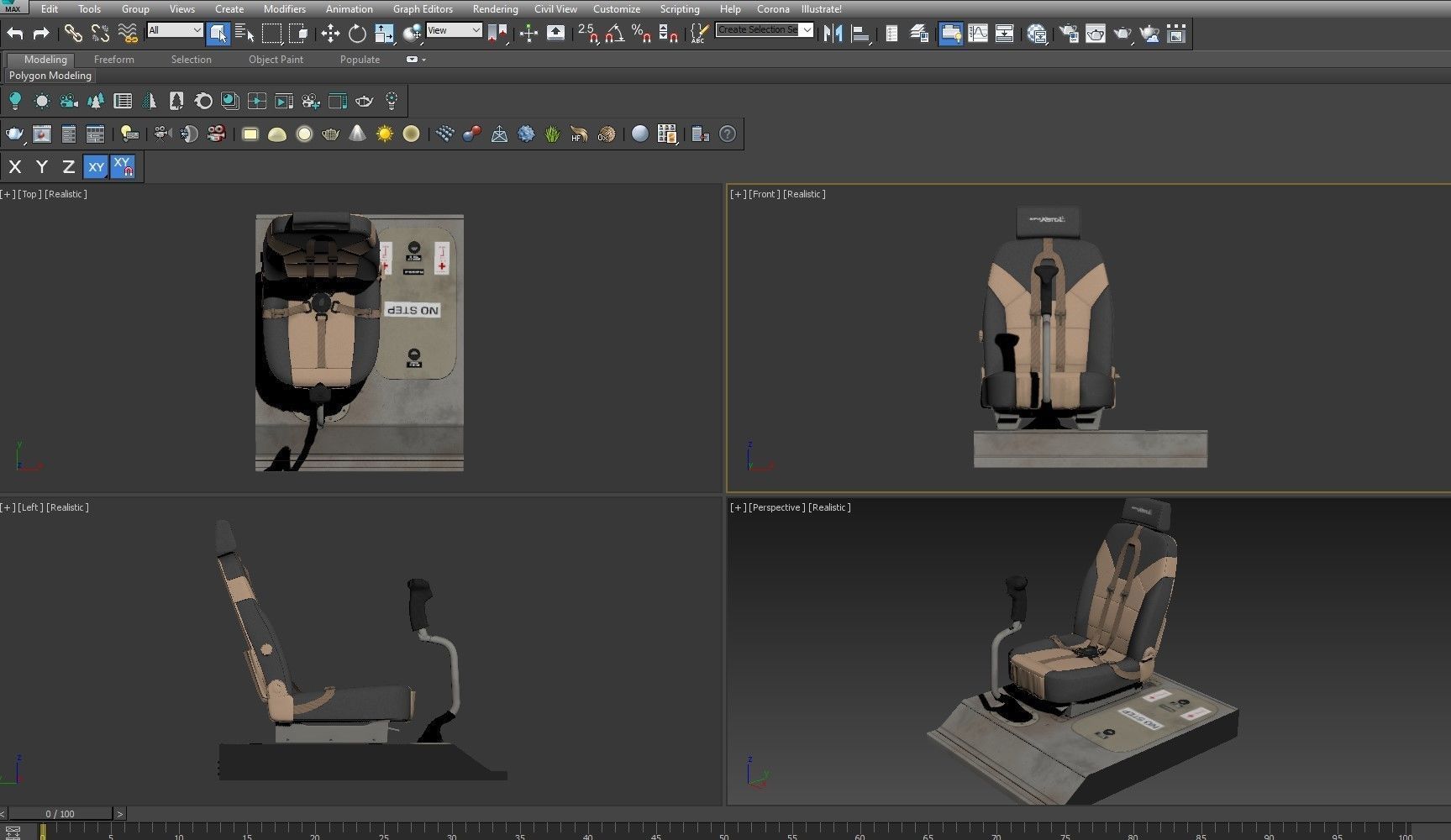Viewport: 1451px width, 840px height.
Task: Select the Rotate tool
Action: click(x=357, y=34)
